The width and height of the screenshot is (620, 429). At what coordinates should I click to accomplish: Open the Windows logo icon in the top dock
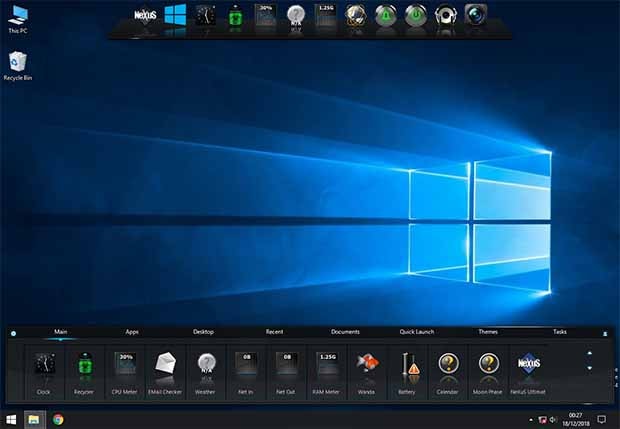[x=175, y=15]
